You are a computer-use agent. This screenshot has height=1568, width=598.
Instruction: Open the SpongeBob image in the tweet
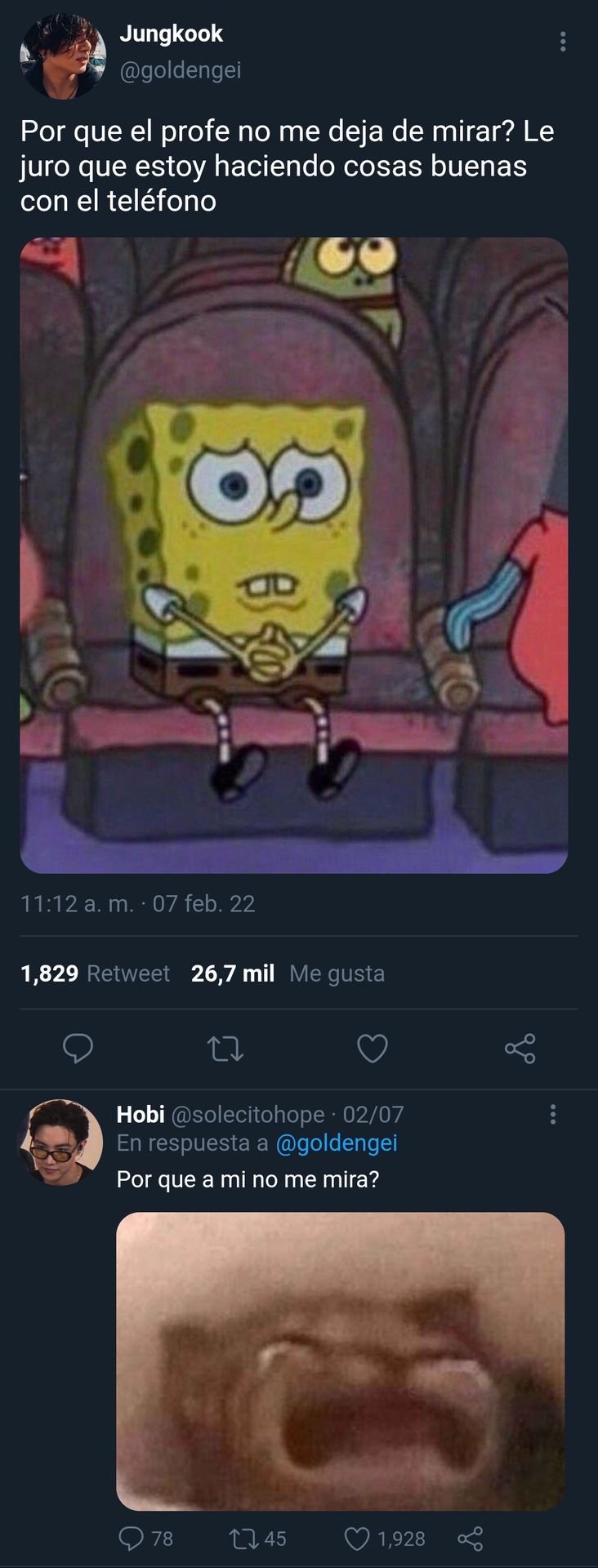coord(294,555)
